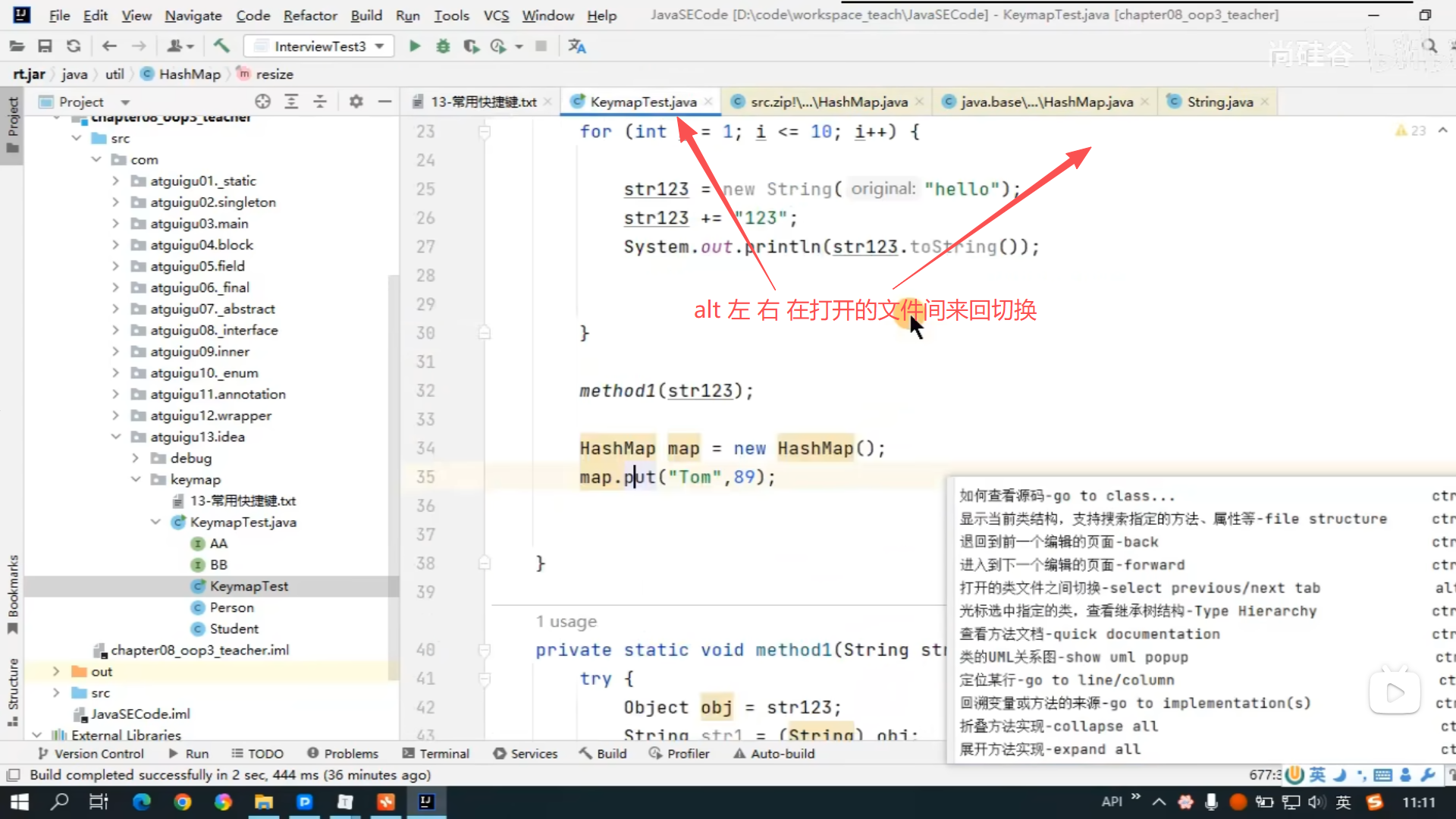Open the Refactor menu

click(309, 15)
